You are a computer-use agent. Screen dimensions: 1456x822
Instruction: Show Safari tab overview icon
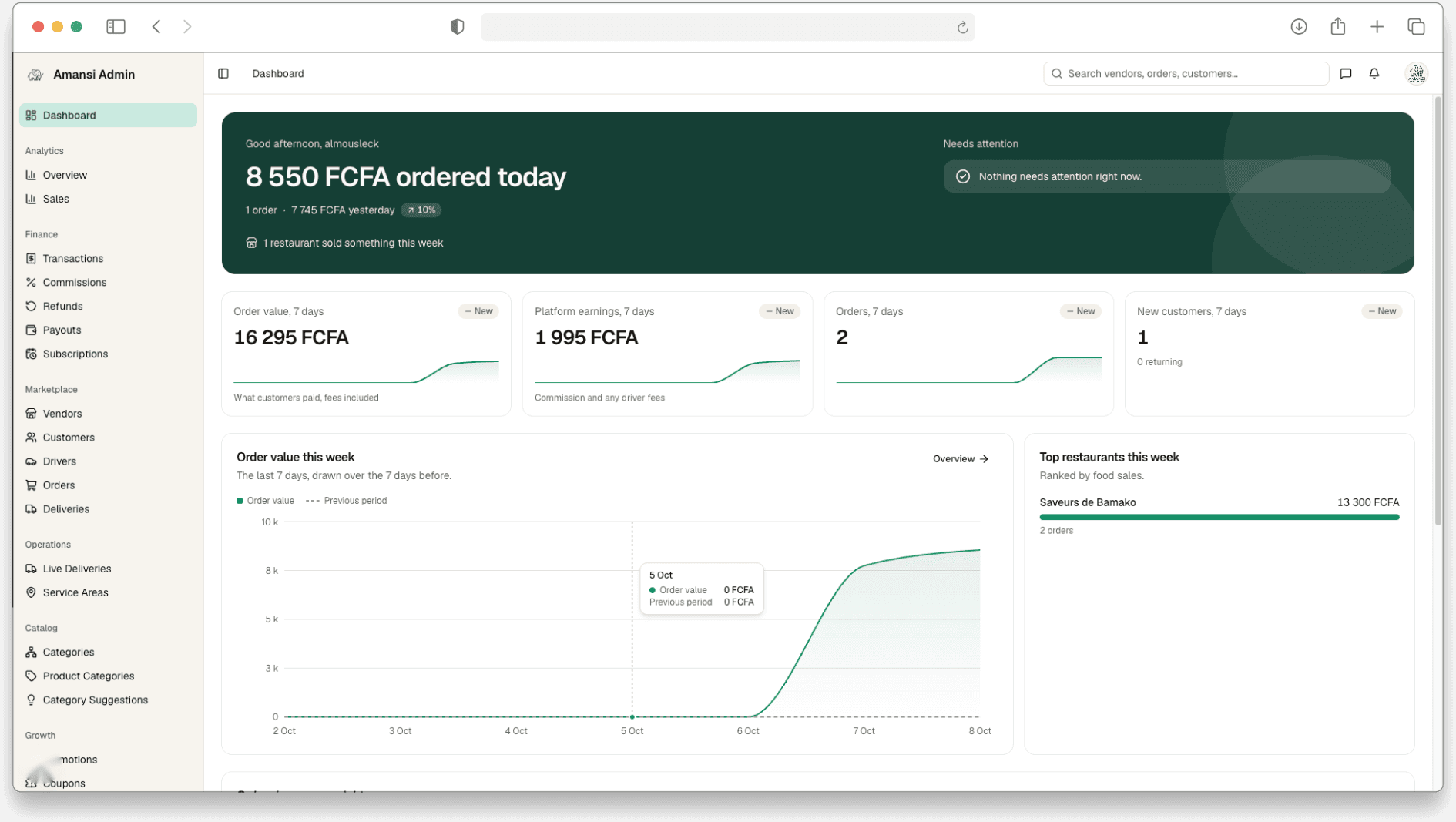pos(1416,27)
